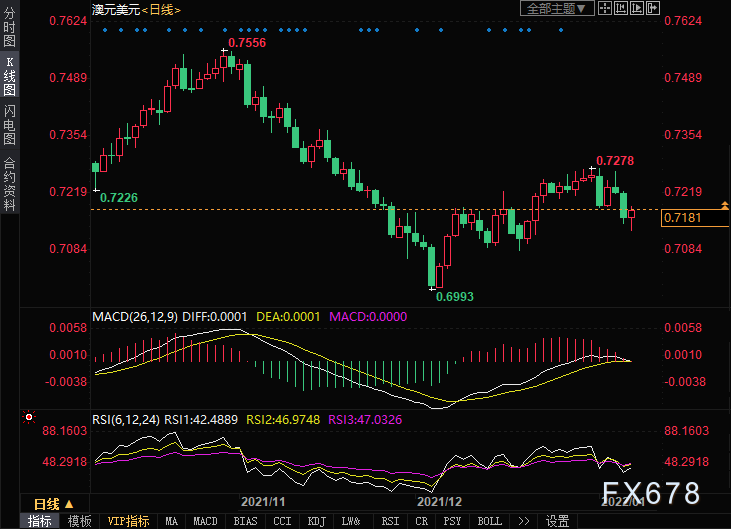The width and height of the screenshot is (731, 529).
Task: Open the 设置 settings button
Action: (557, 521)
